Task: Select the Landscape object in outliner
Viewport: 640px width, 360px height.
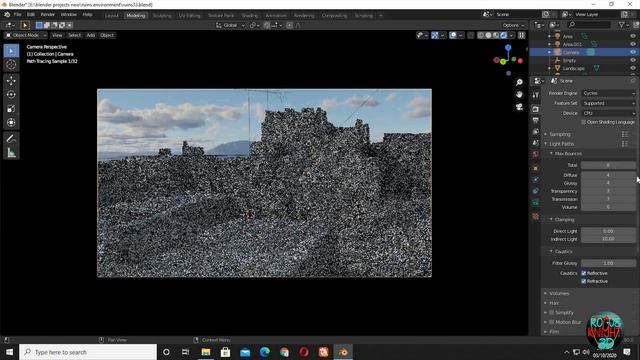Action: [573, 68]
